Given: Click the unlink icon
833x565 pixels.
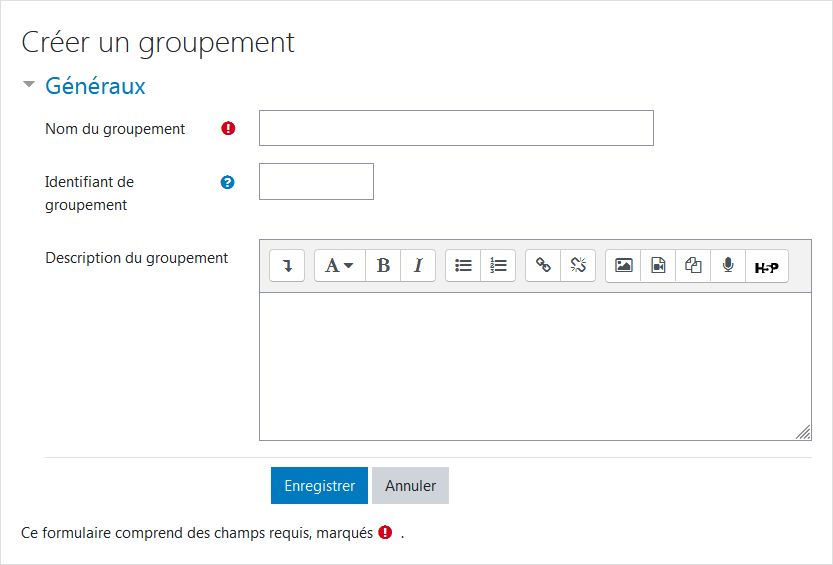Looking at the screenshot, I should pos(578,266).
